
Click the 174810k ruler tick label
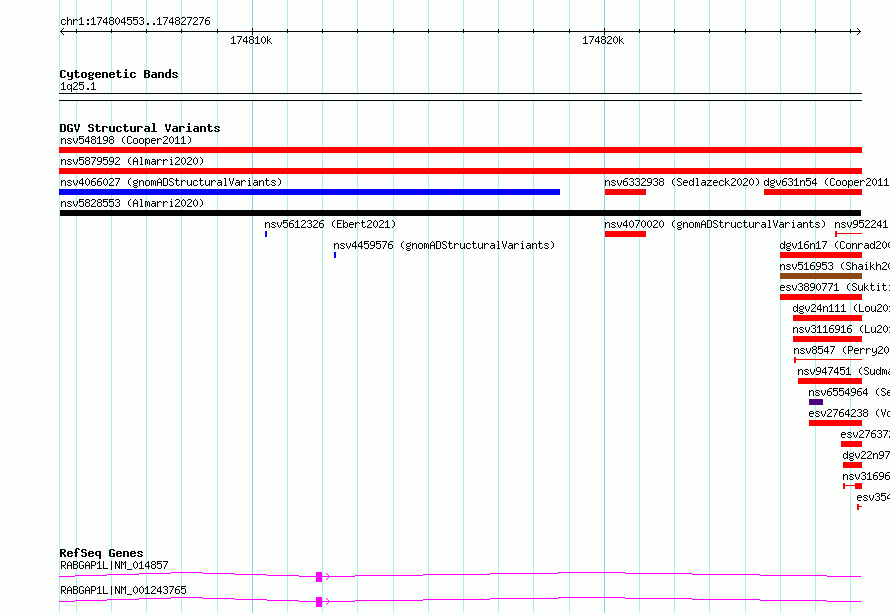(x=251, y=40)
